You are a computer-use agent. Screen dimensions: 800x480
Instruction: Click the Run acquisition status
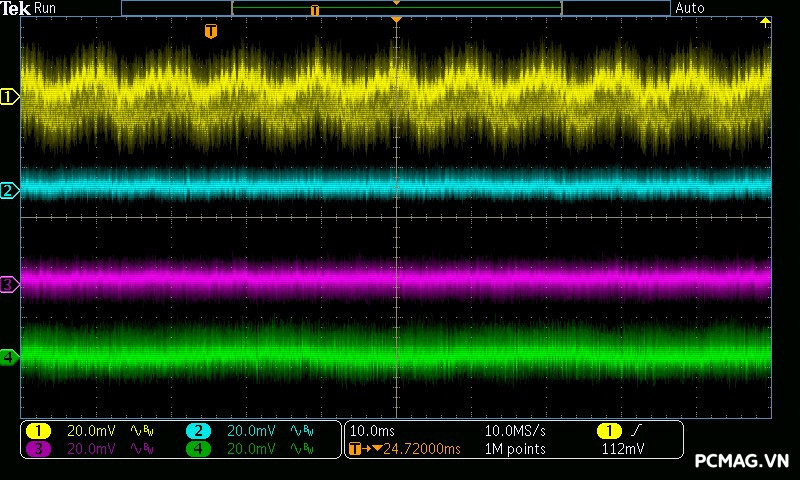click(x=45, y=8)
